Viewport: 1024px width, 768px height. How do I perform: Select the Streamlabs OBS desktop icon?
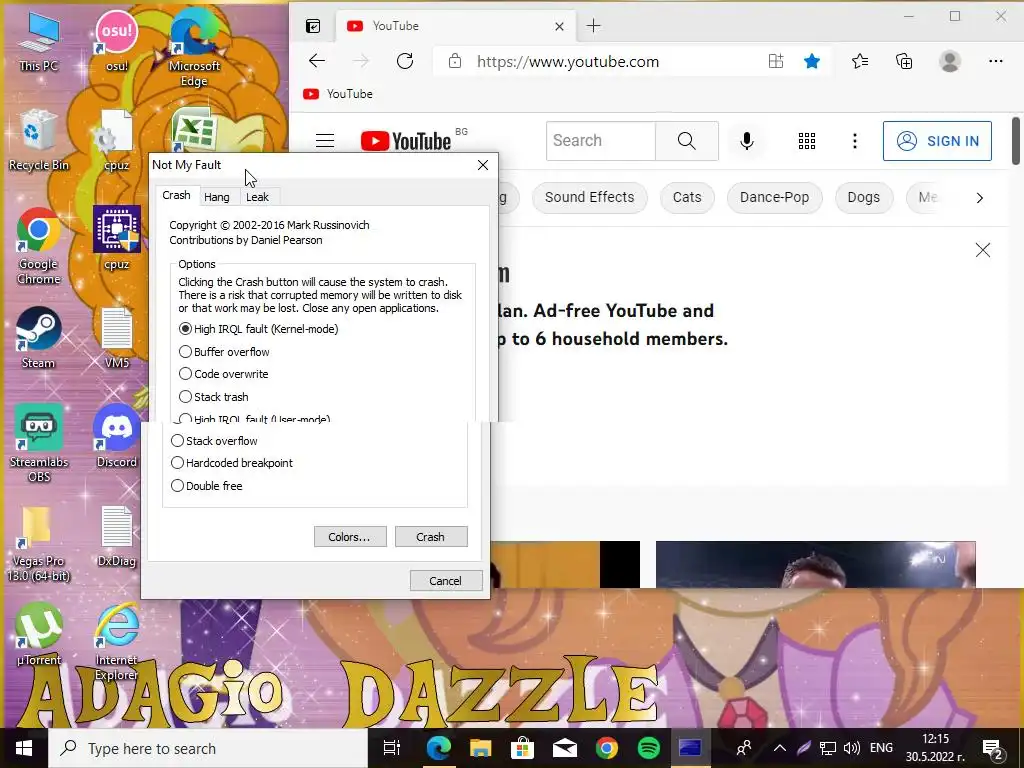(x=38, y=444)
